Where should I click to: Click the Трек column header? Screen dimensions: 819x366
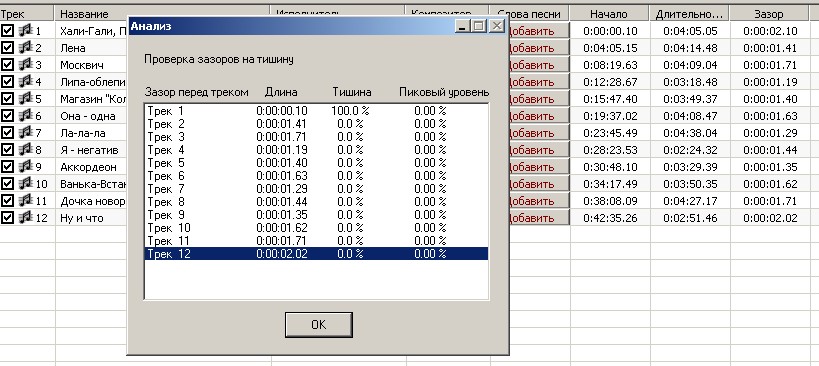27,14
